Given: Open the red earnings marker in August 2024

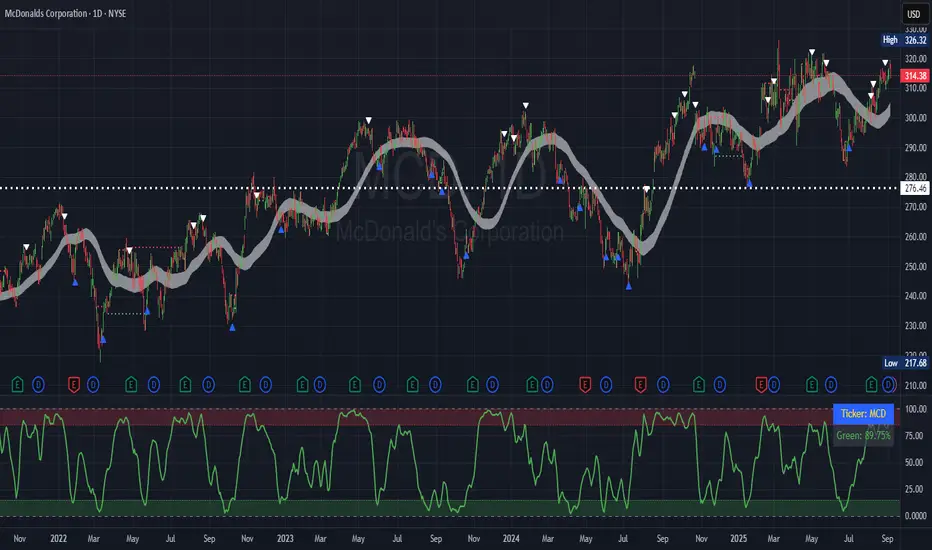Looking at the screenshot, I should click(640, 385).
